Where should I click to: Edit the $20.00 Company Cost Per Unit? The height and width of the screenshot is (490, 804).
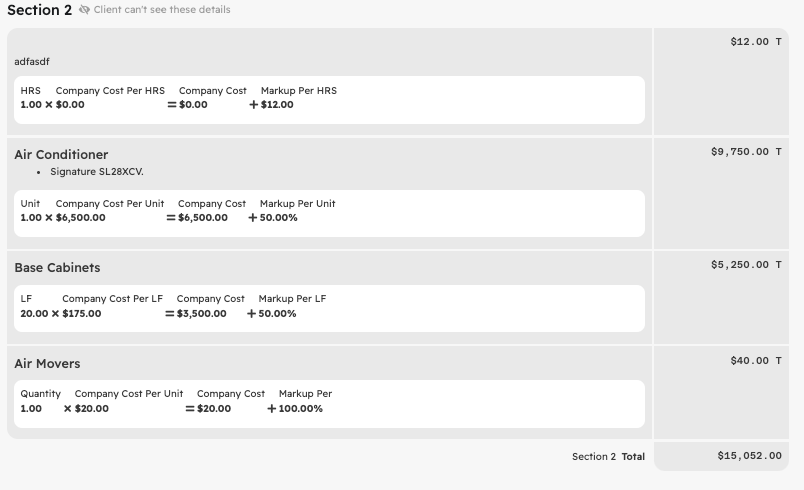tap(91, 408)
